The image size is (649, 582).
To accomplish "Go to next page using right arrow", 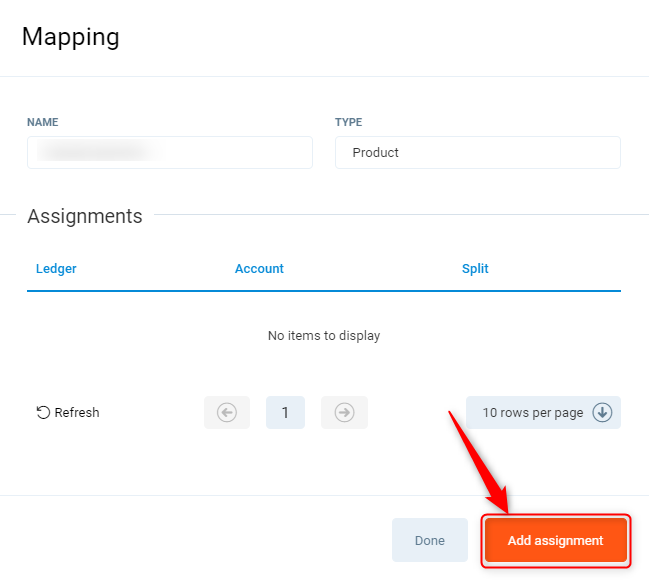I will pos(344,412).
